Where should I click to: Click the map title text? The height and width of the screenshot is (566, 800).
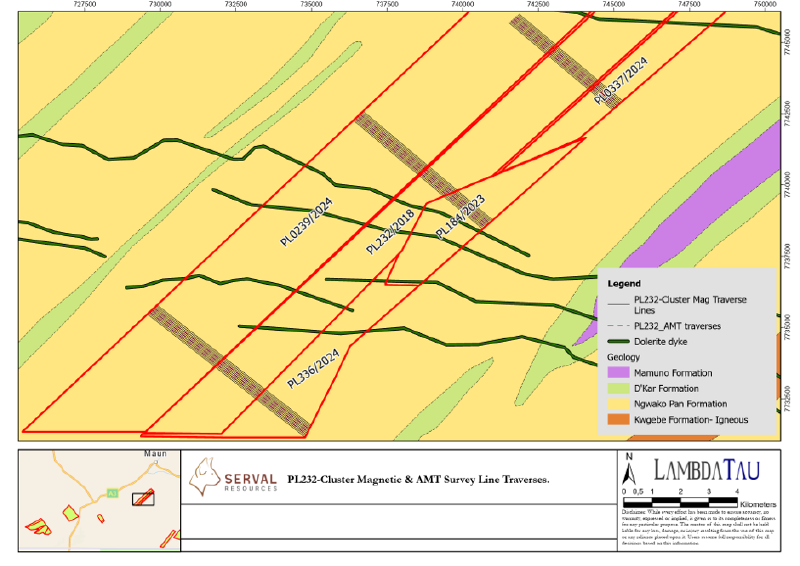coord(418,479)
